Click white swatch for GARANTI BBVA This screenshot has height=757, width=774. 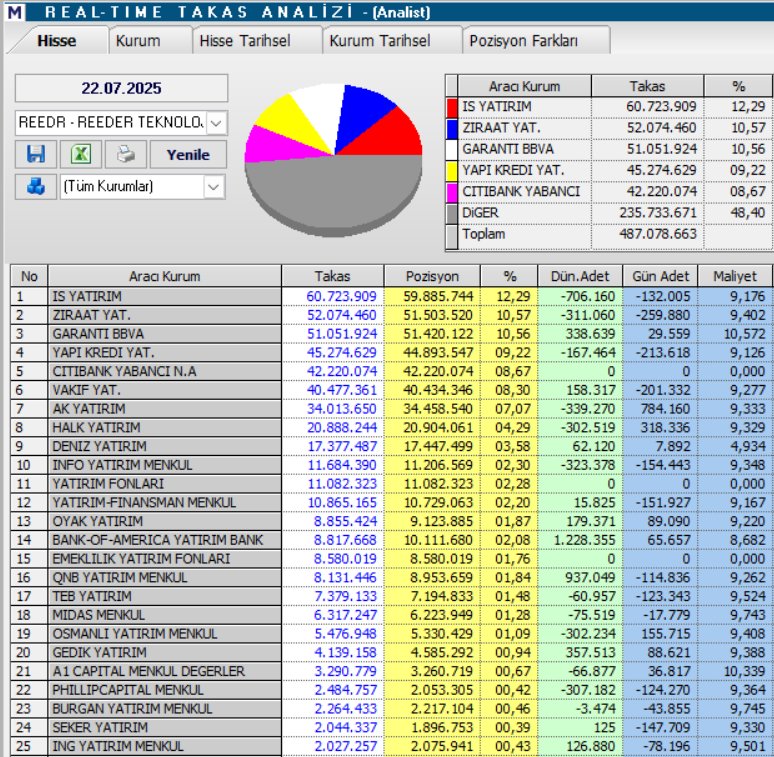[x=452, y=150]
